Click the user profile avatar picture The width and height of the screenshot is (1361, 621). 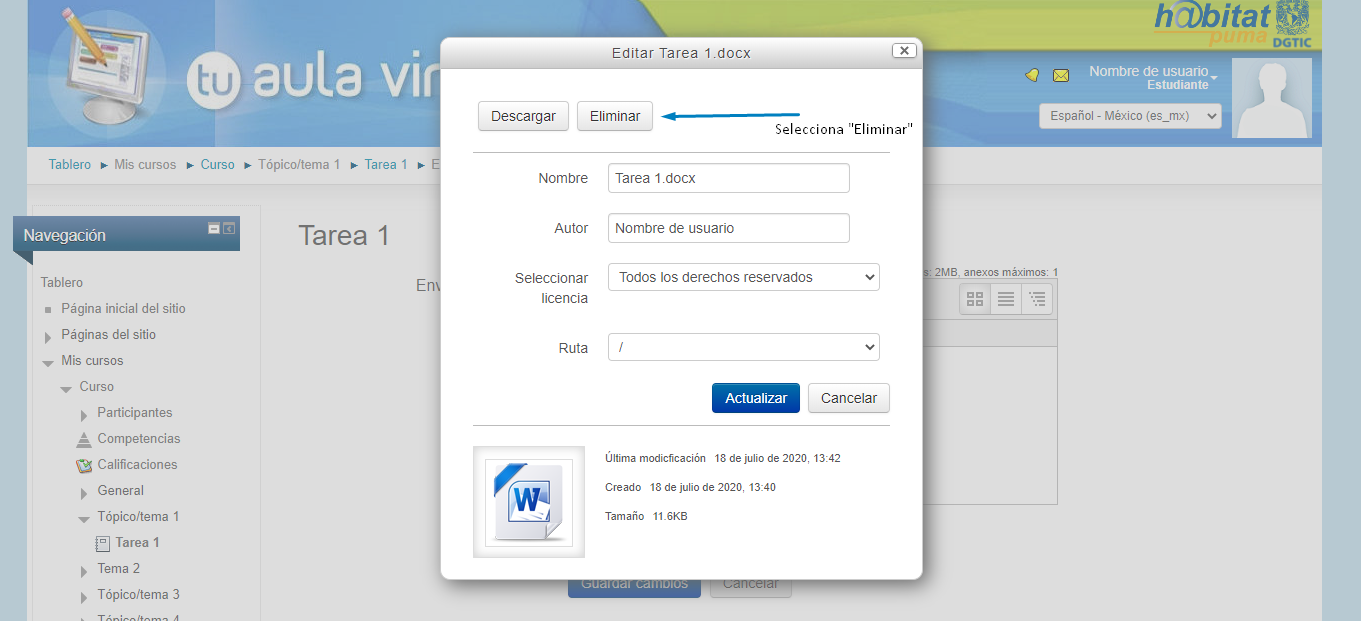tap(1271, 98)
